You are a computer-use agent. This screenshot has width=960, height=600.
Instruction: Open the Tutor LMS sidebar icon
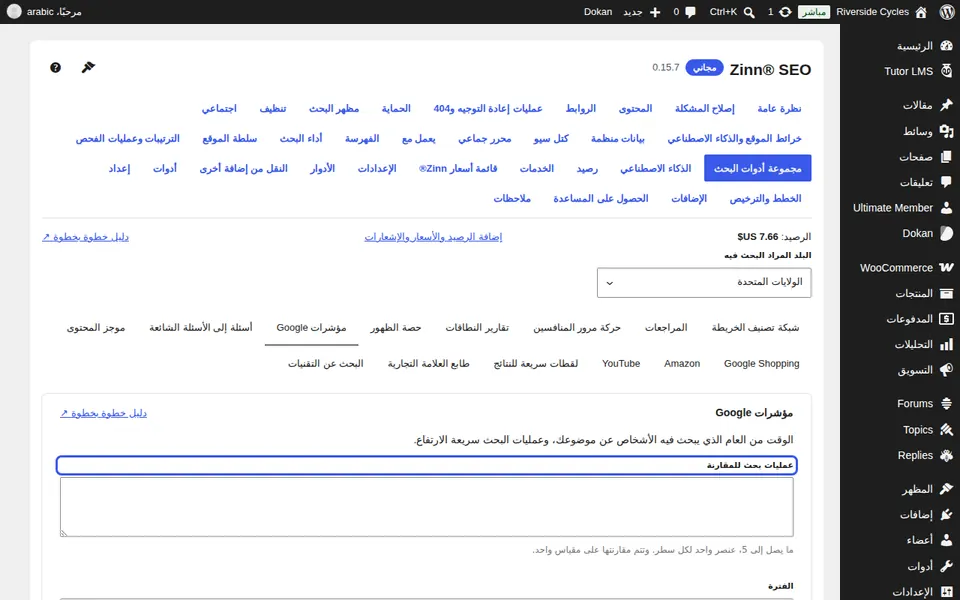click(947, 71)
